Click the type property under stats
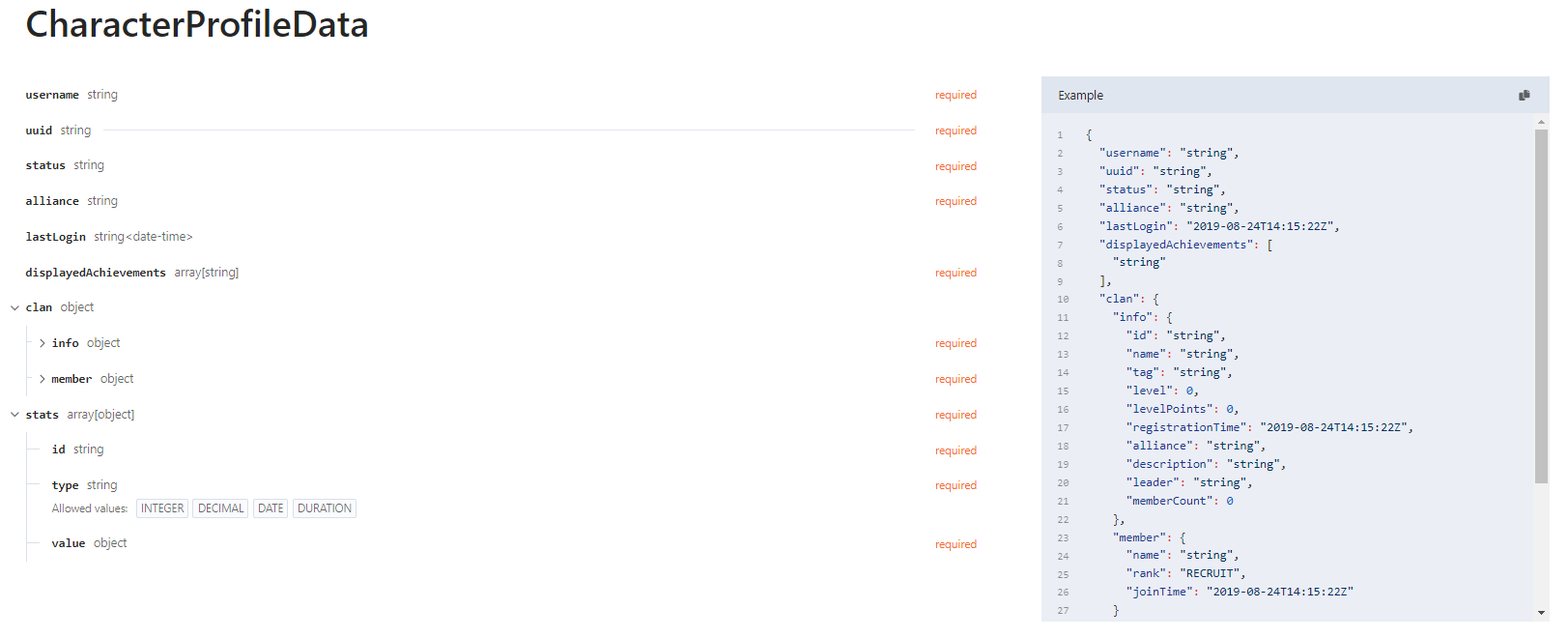The image size is (1568, 638). (x=66, y=485)
